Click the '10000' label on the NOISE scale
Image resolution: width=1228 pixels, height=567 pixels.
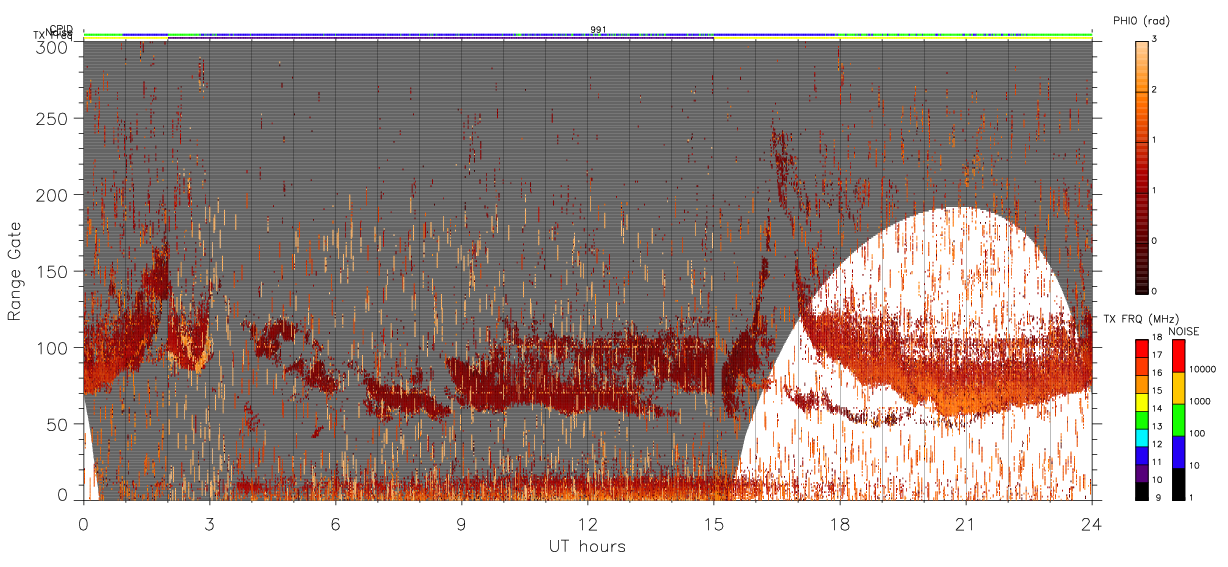1202,371
